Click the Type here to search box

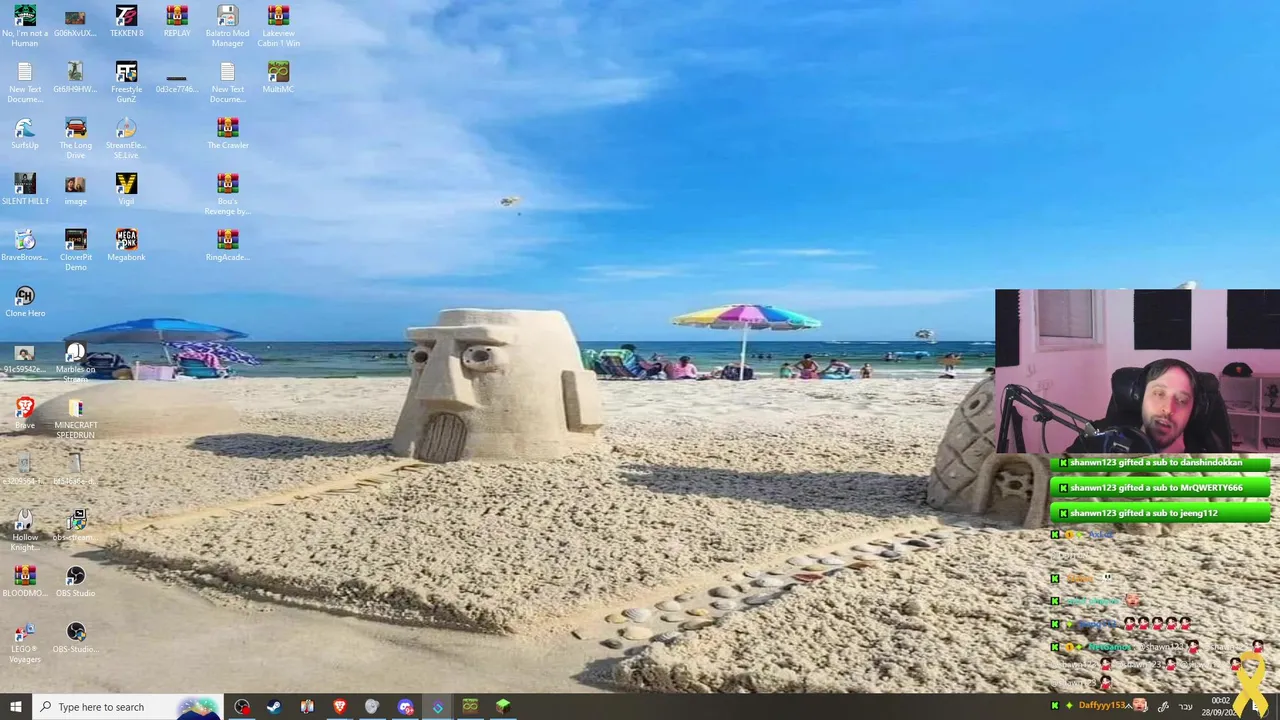click(x=127, y=706)
